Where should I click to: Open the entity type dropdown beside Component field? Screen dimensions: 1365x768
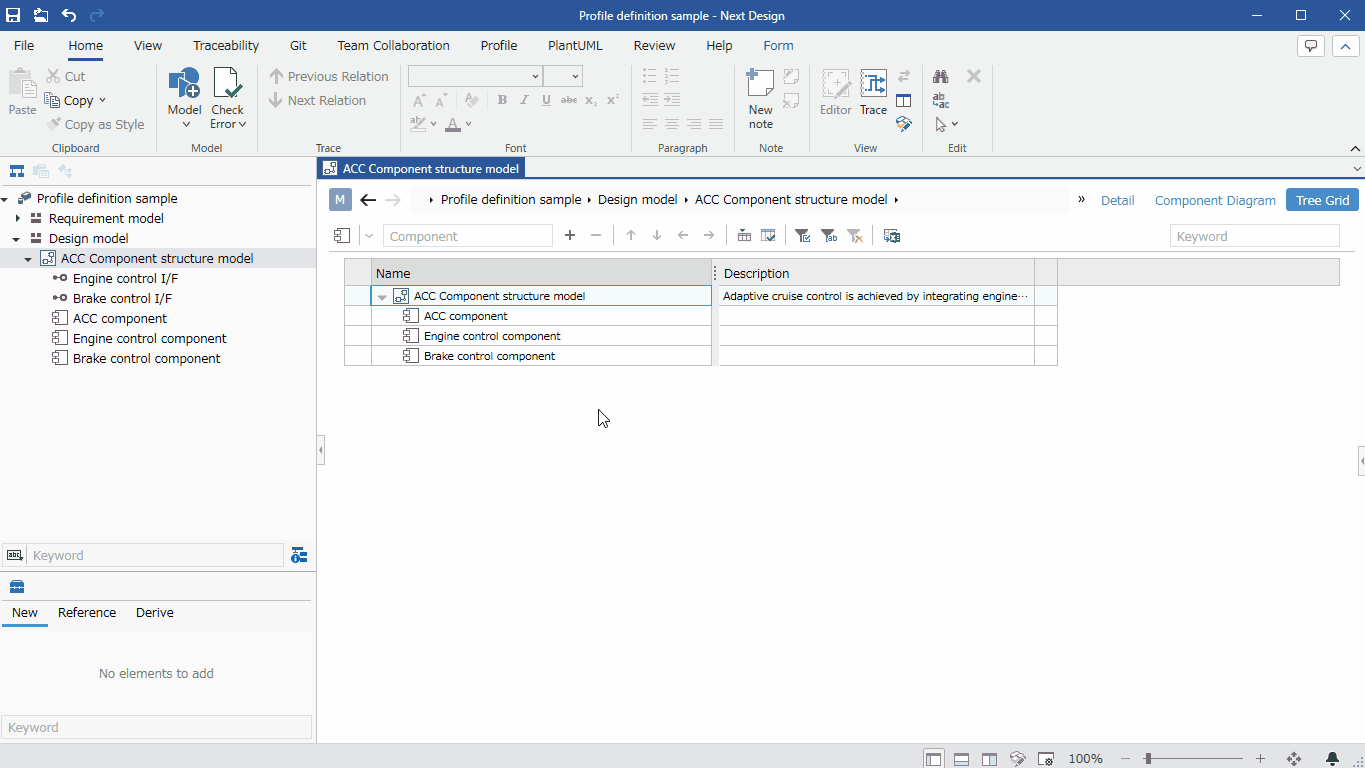(368, 236)
